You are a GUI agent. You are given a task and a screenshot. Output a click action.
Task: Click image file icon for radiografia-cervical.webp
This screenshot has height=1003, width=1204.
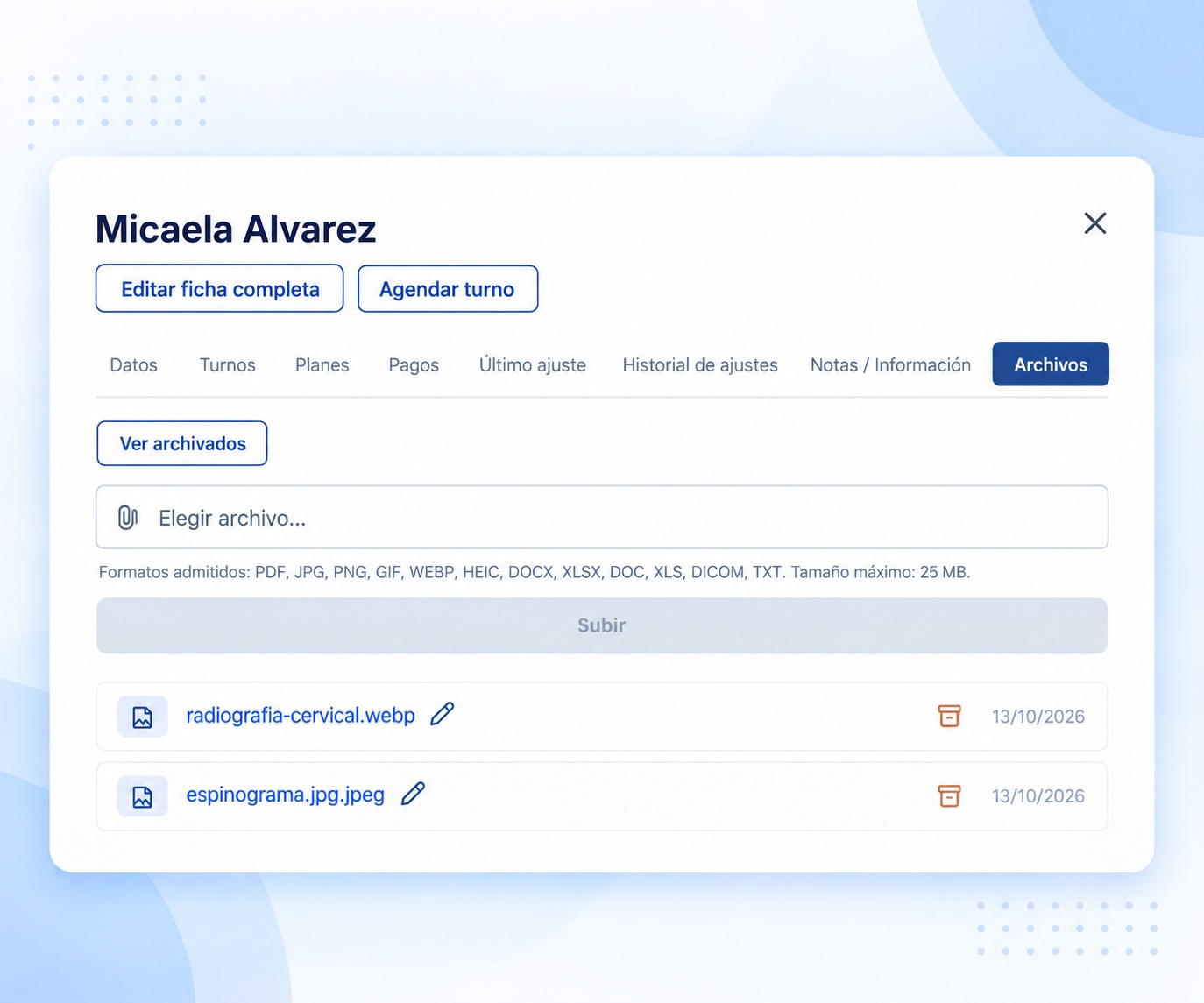tap(142, 717)
